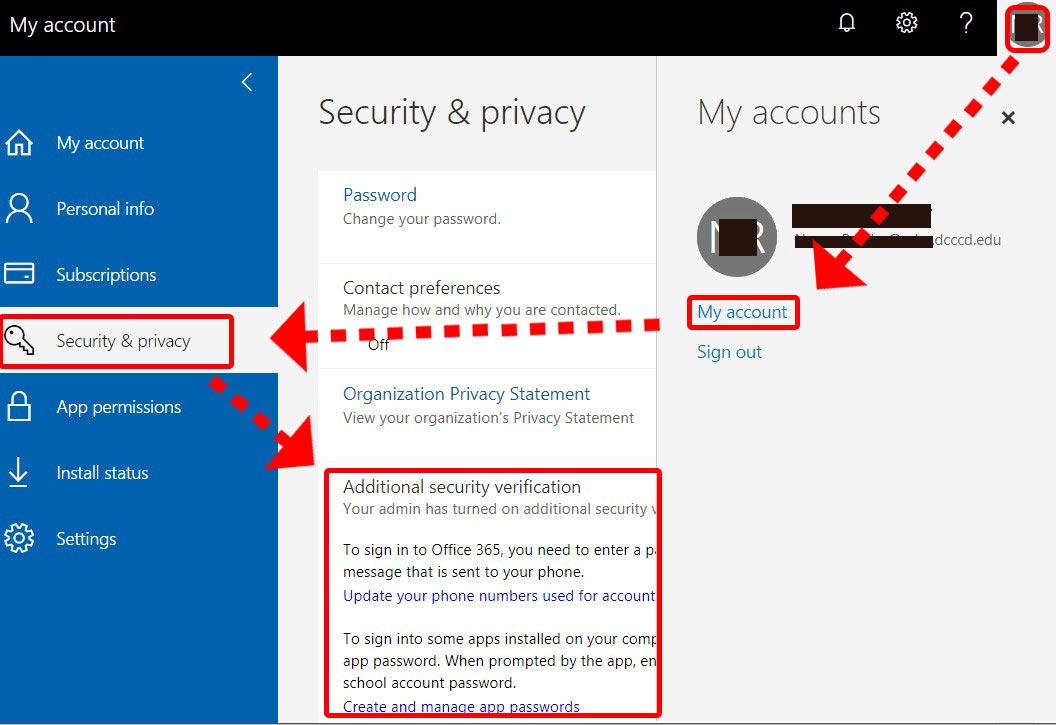Expand Contact preferences section

pos(421,288)
